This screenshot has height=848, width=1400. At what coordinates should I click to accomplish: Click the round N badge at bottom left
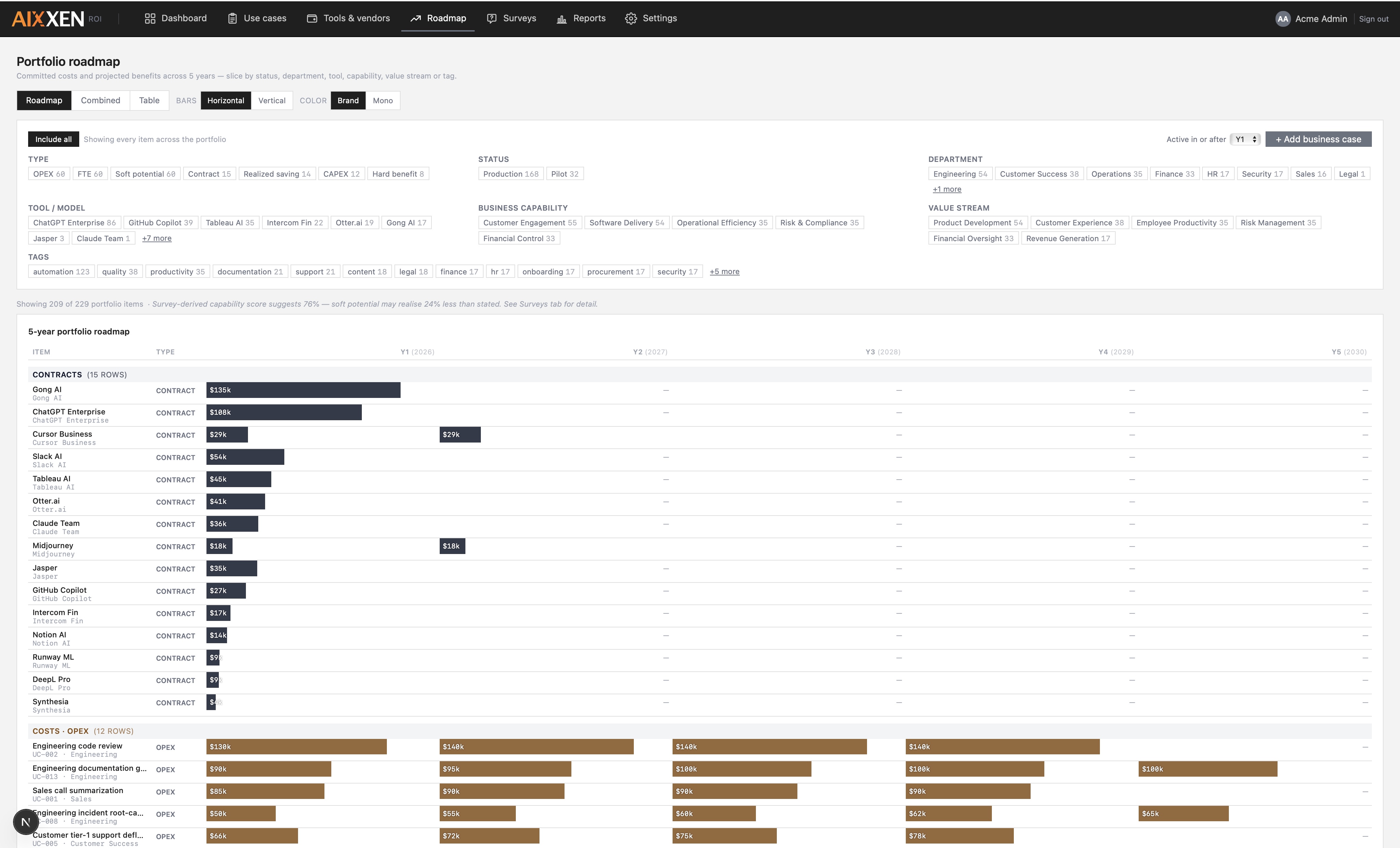click(x=26, y=822)
